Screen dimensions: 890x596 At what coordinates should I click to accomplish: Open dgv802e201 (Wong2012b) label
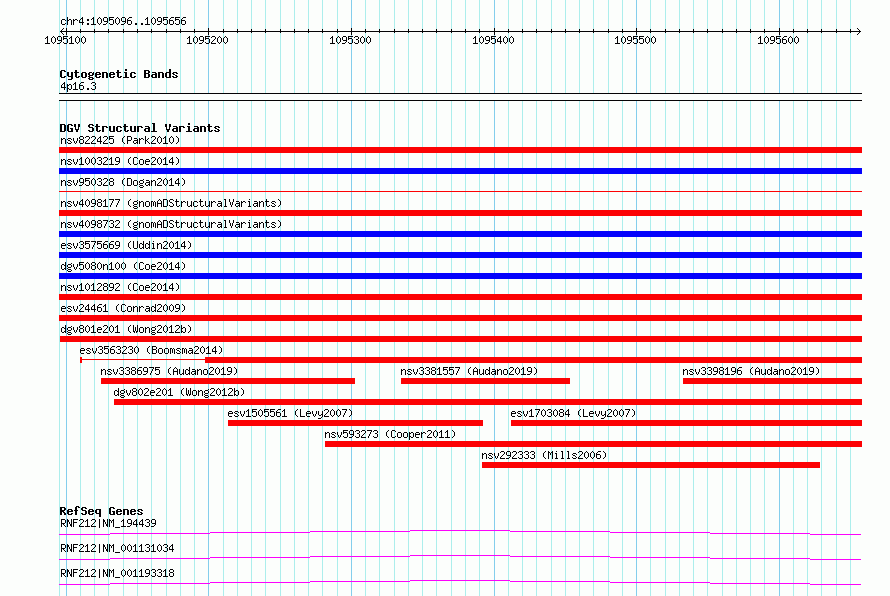pos(179,392)
